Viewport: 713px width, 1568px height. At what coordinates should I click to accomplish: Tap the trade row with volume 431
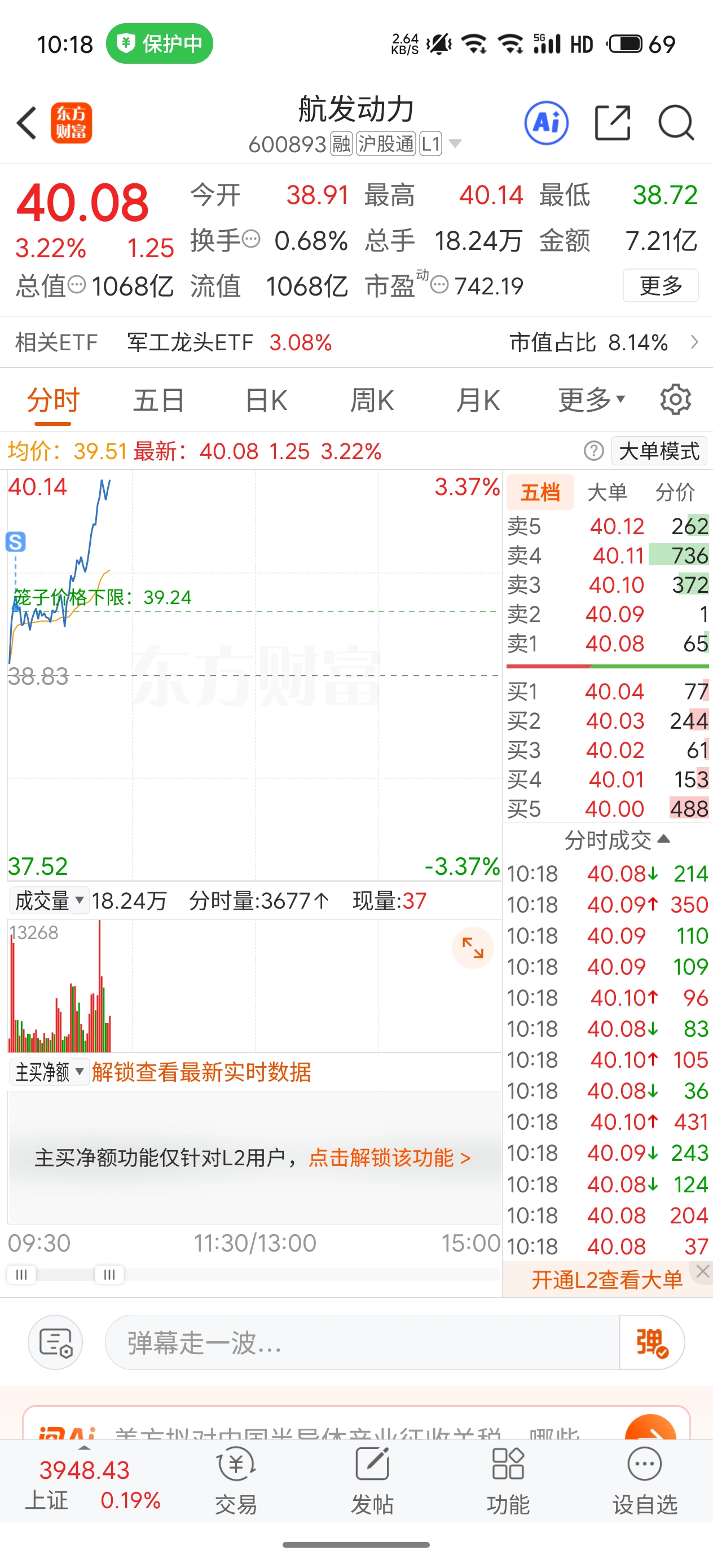point(608,1121)
